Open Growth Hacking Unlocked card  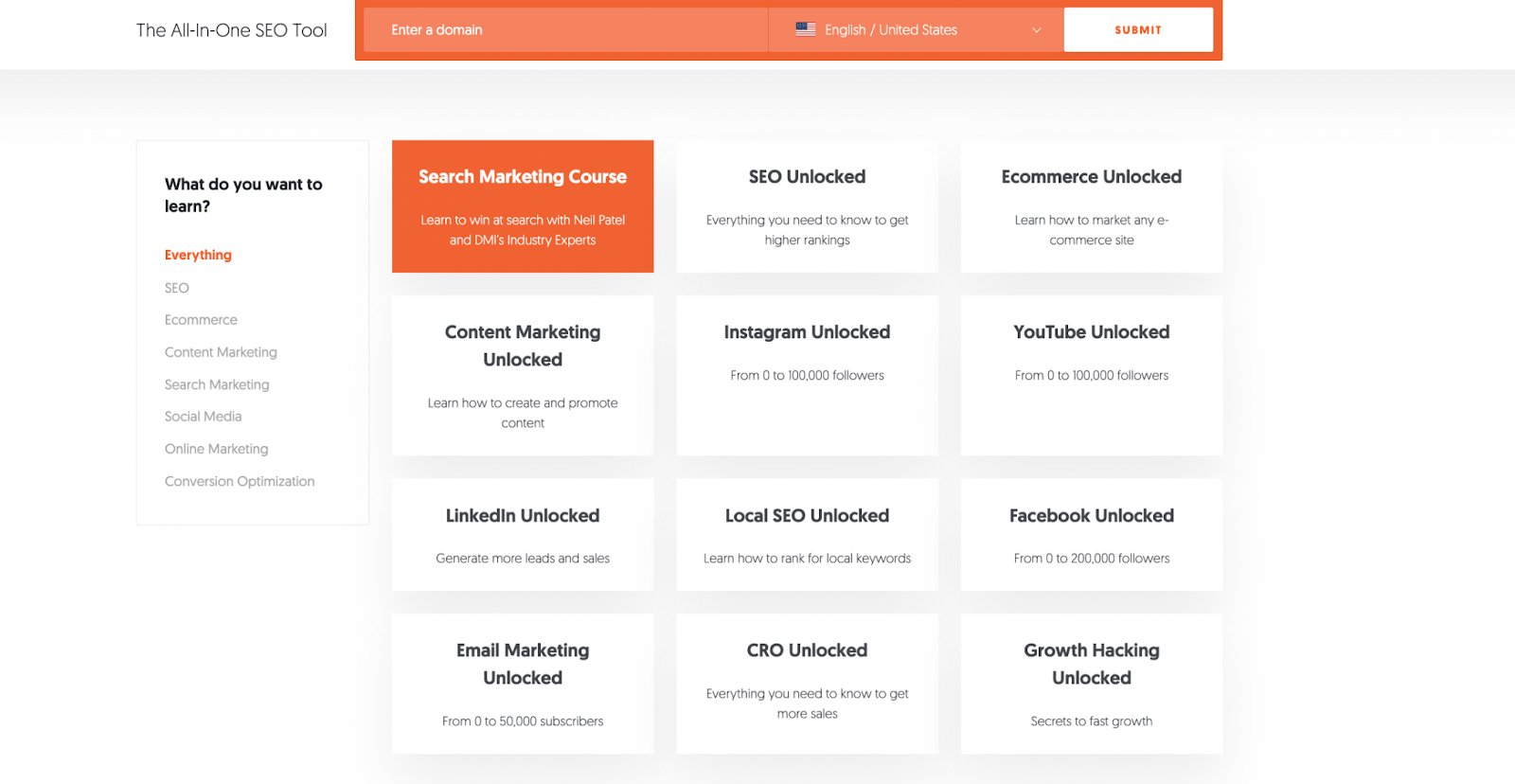click(1091, 683)
